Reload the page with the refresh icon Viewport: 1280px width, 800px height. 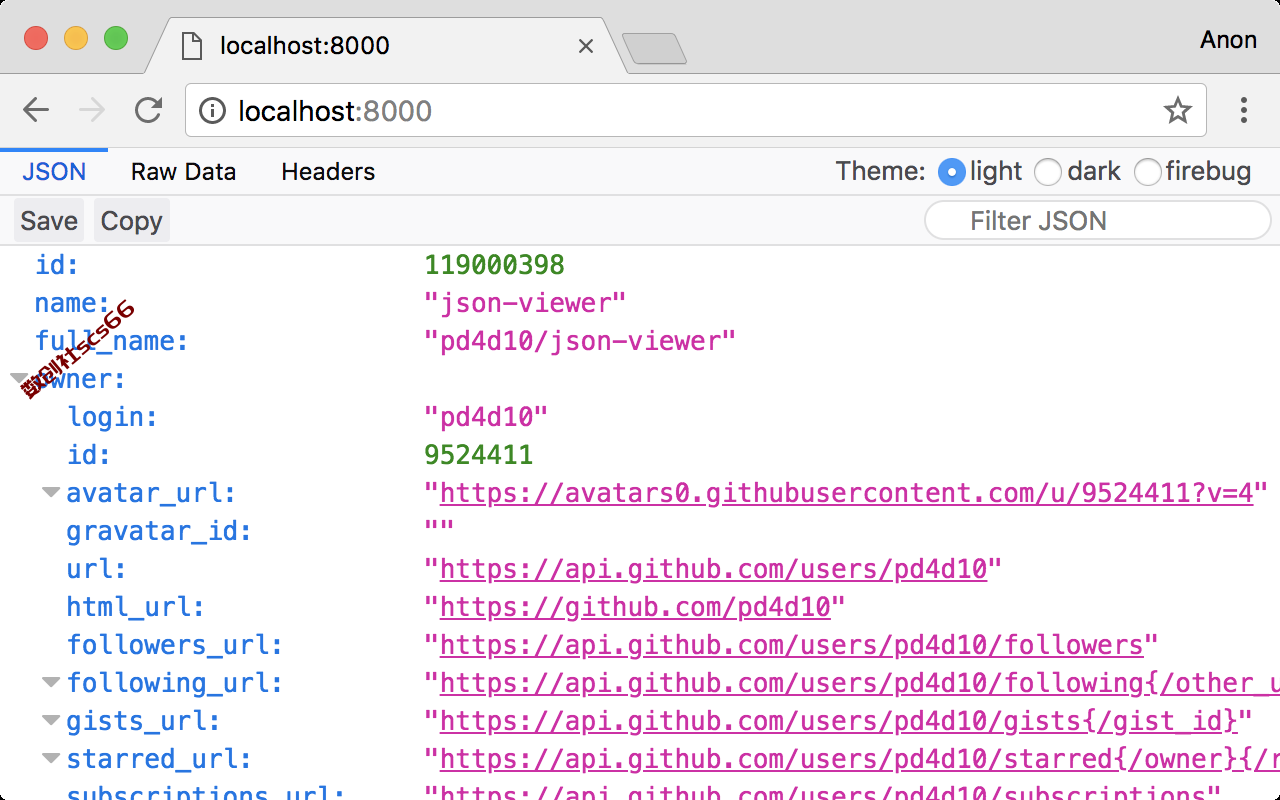click(x=149, y=110)
